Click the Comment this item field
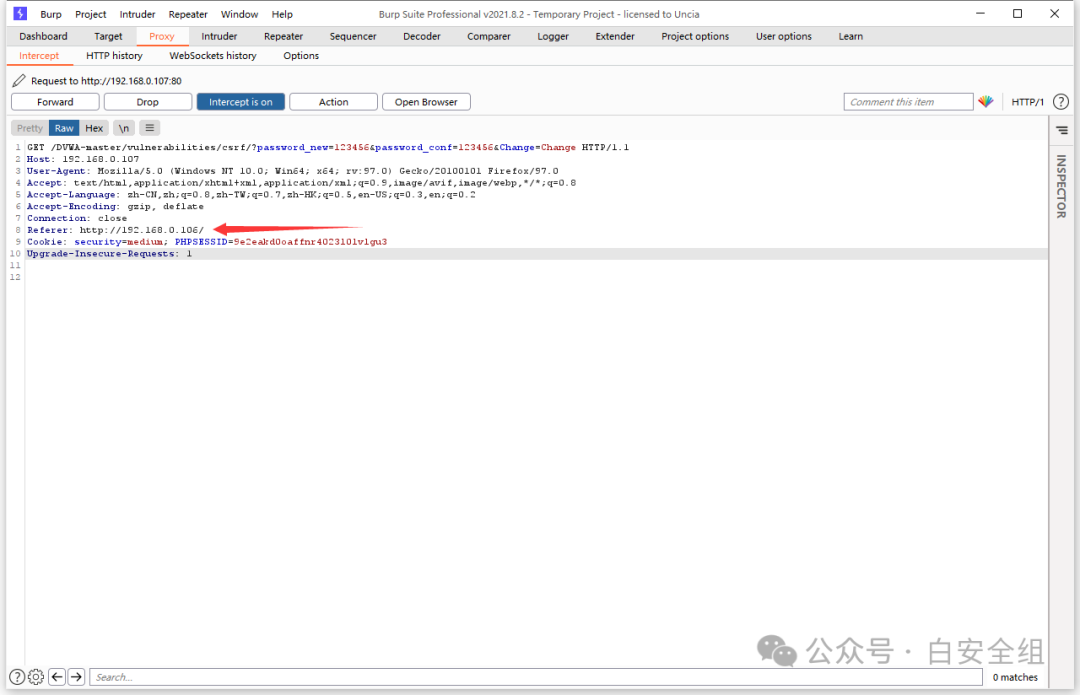Viewport: 1080px width, 695px height. coord(908,102)
